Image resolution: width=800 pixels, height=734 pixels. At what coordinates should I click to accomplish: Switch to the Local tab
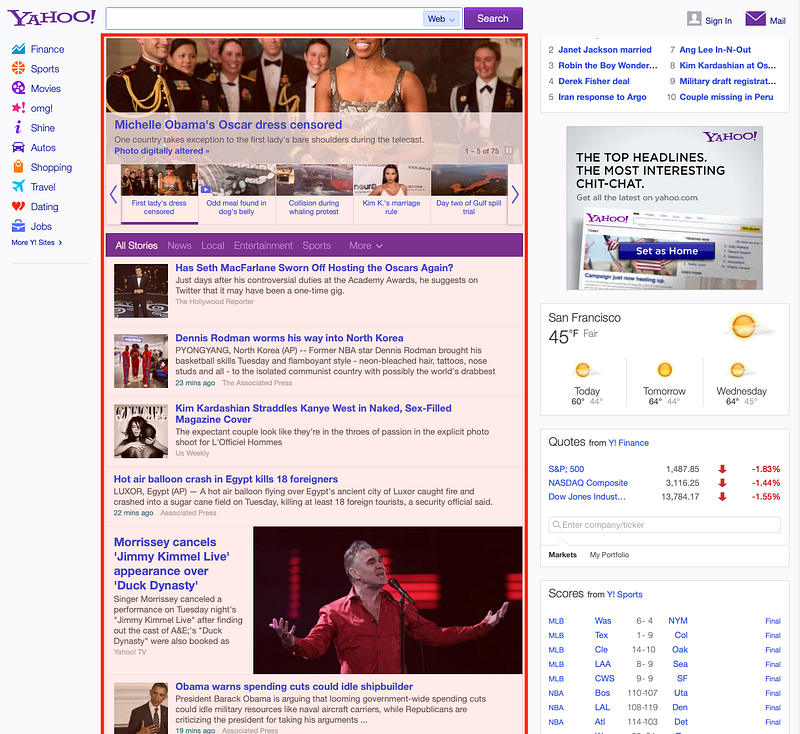(213, 245)
